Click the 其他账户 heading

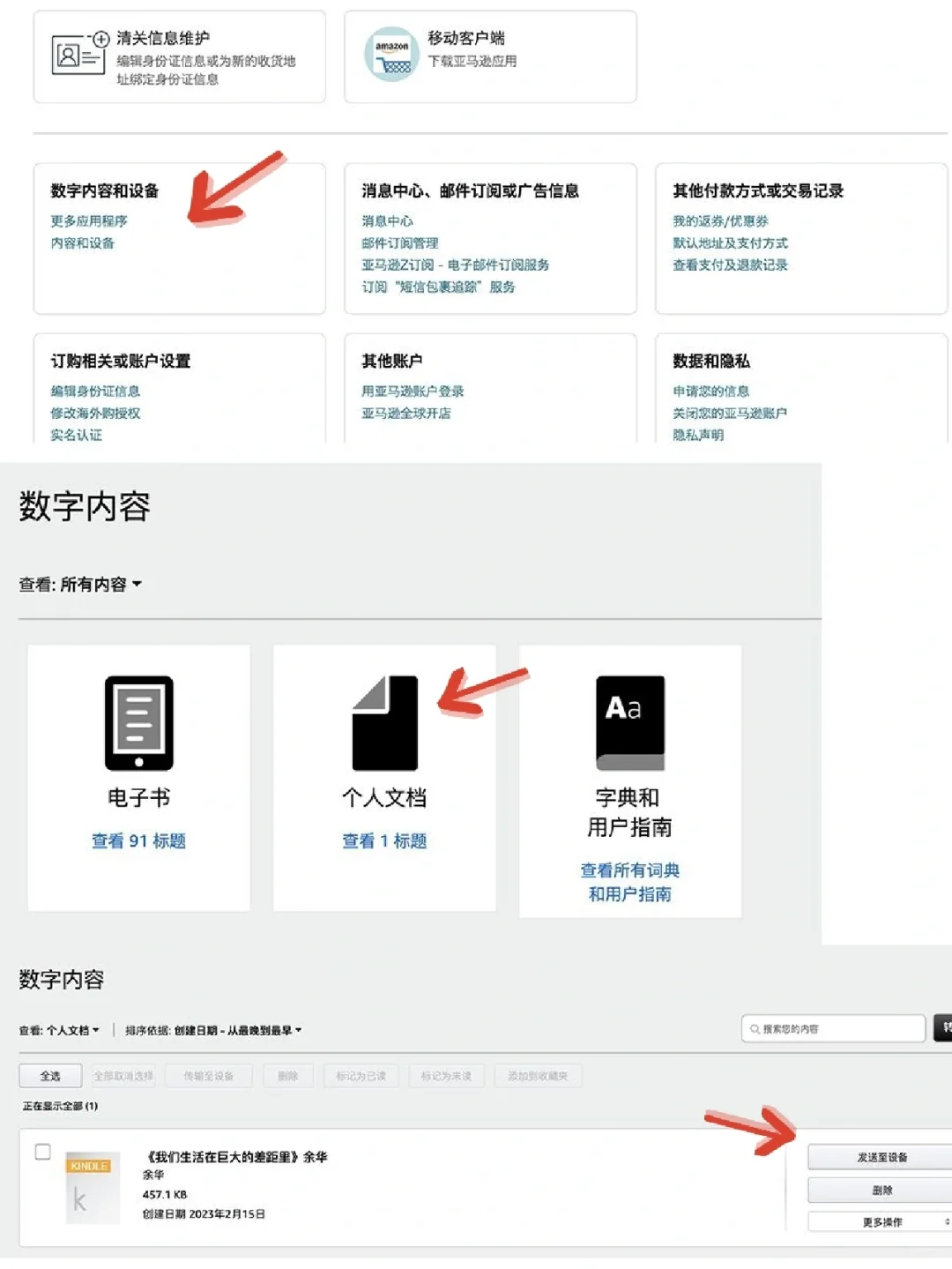pyautogui.click(x=392, y=361)
